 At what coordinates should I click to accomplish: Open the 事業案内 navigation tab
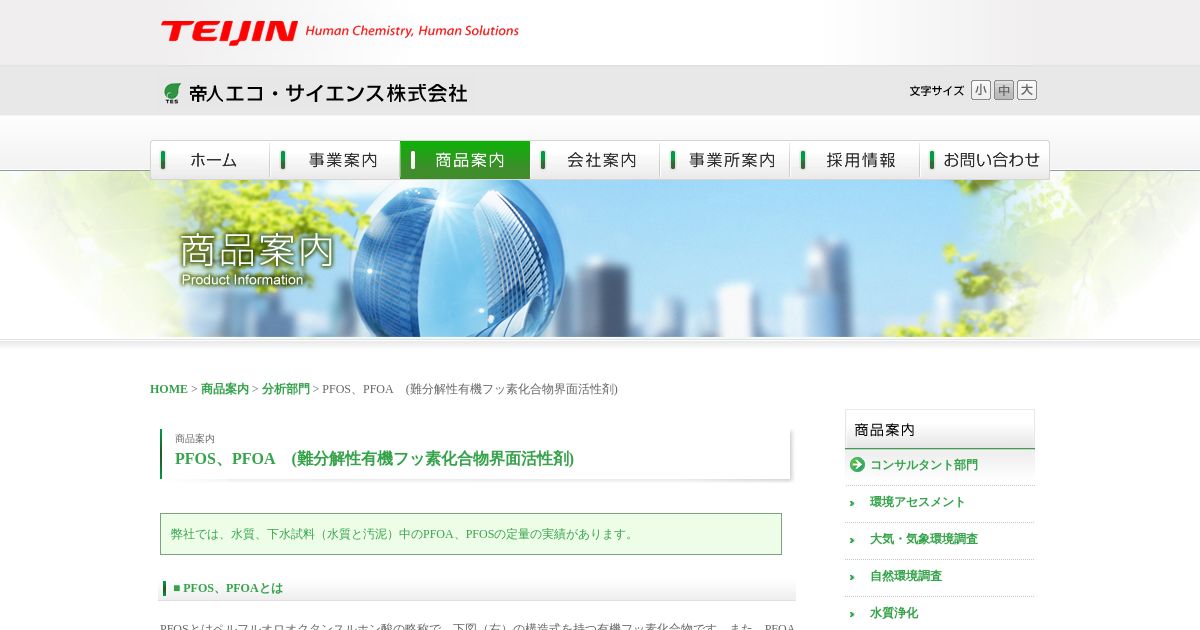click(335, 160)
